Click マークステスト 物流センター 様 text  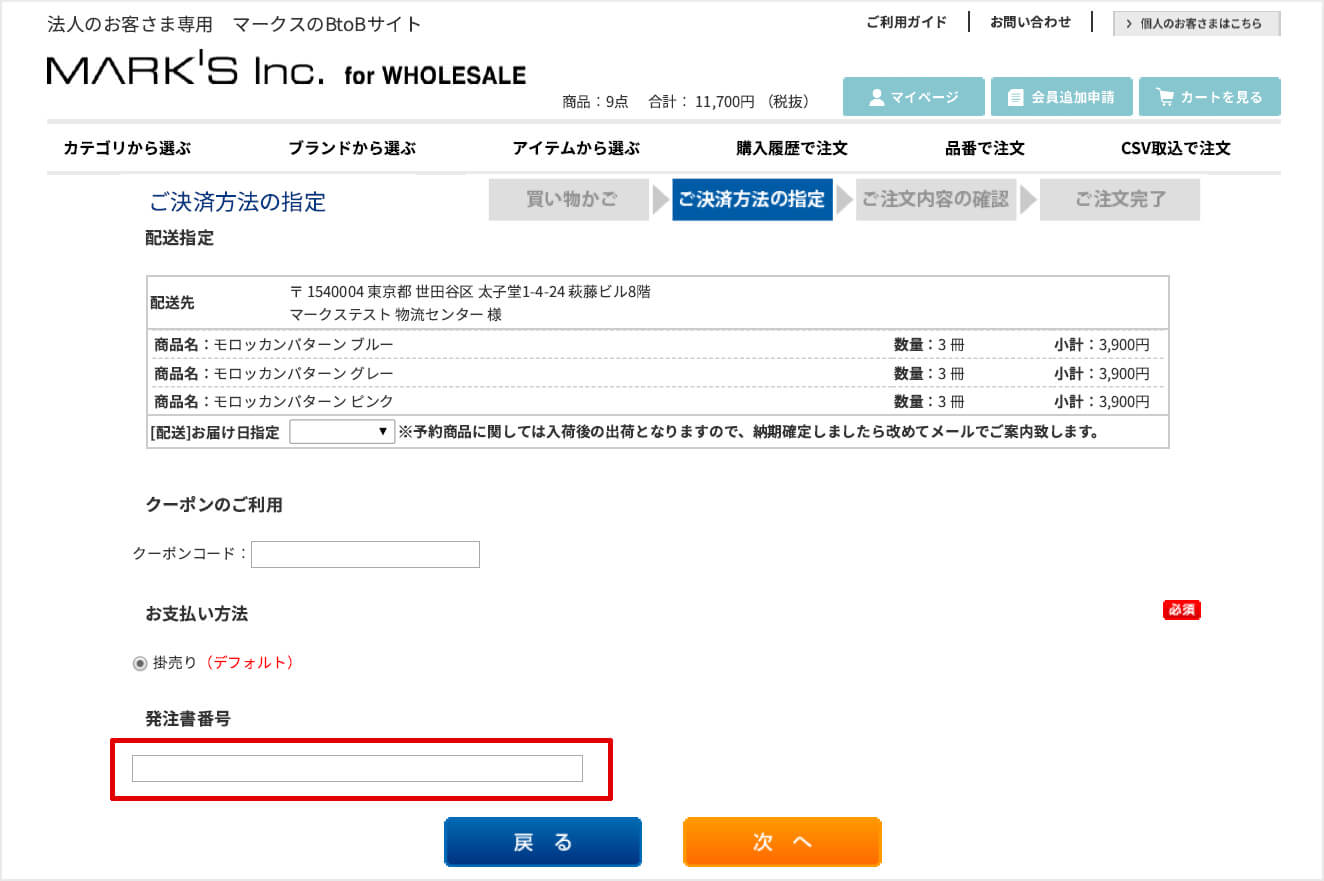395,314
